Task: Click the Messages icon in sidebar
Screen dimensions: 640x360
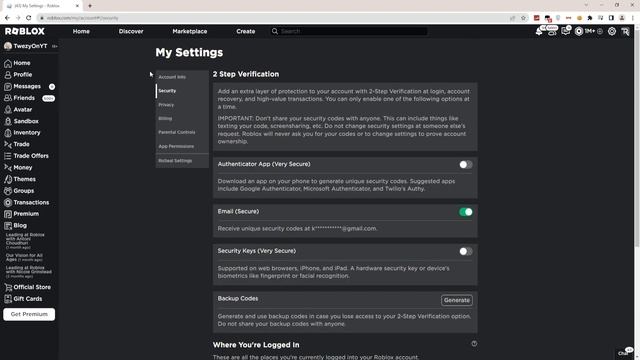Action: tap(8, 87)
